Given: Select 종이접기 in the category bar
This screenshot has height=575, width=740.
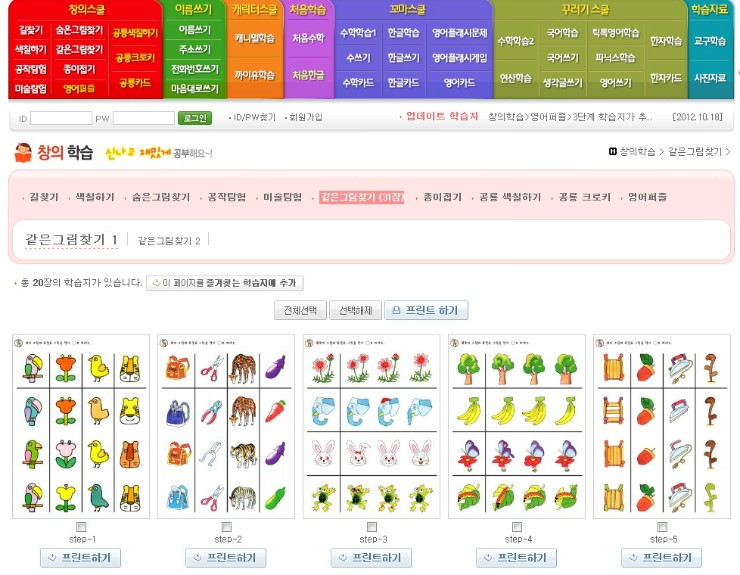Looking at the screenshot, I should coord(440,197).
